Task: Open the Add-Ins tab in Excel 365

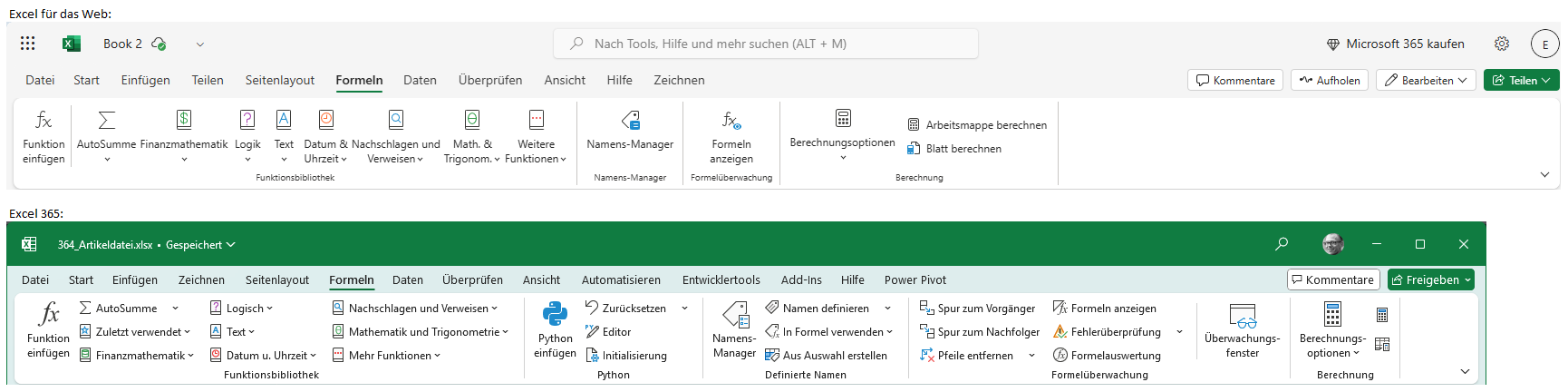Action: click(801, 280)
